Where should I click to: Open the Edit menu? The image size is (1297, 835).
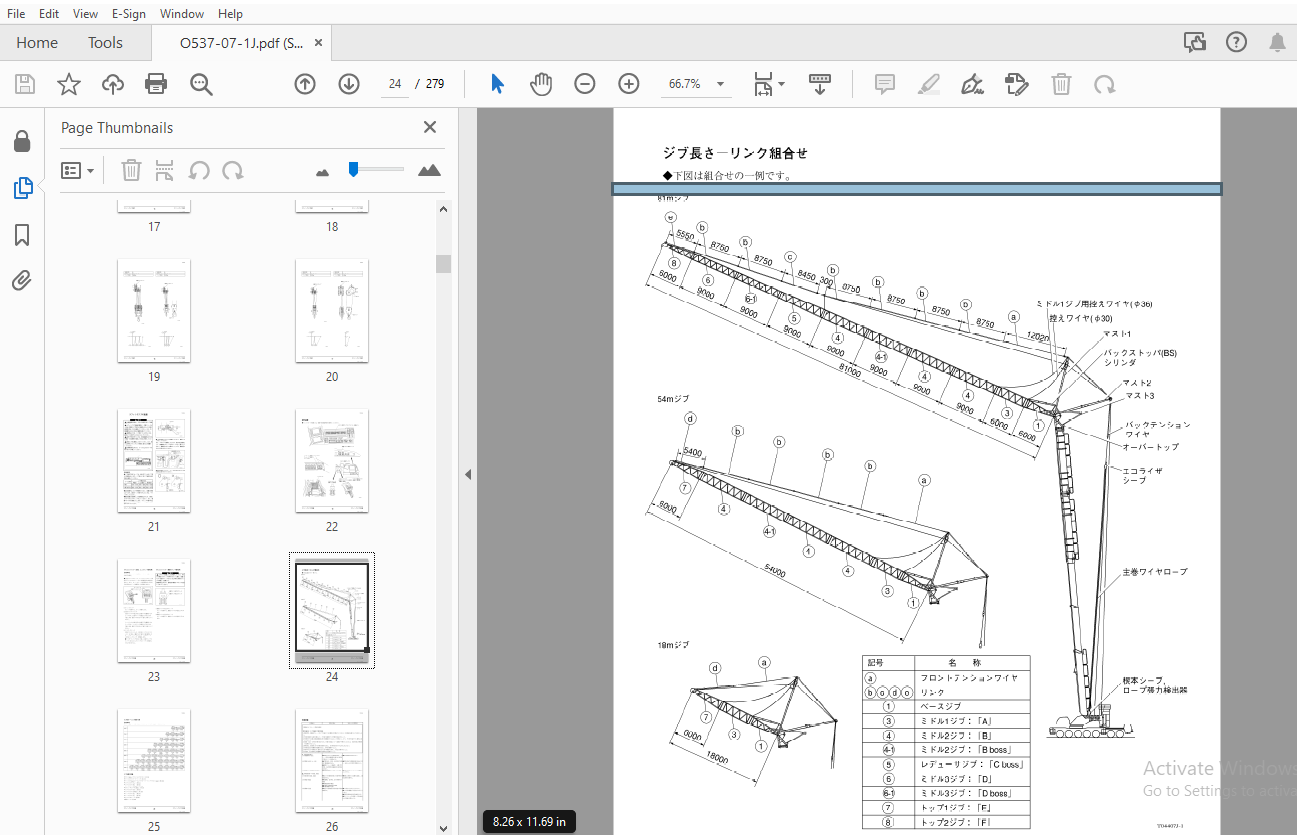[x=49, y=13]
